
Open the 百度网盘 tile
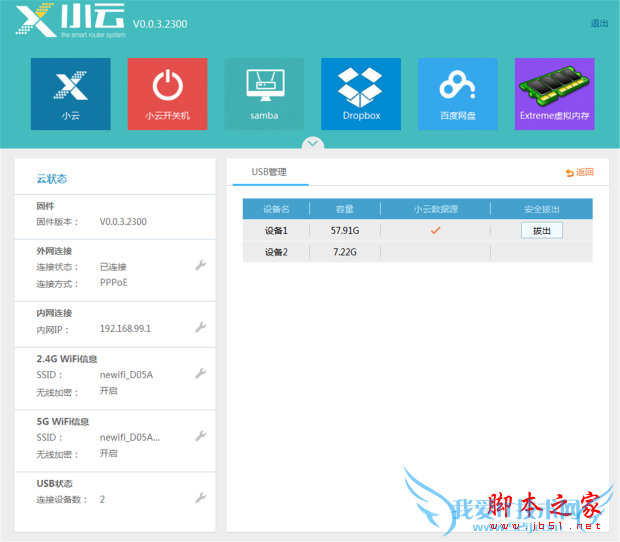pyautogui.click(x=458, y=94)
